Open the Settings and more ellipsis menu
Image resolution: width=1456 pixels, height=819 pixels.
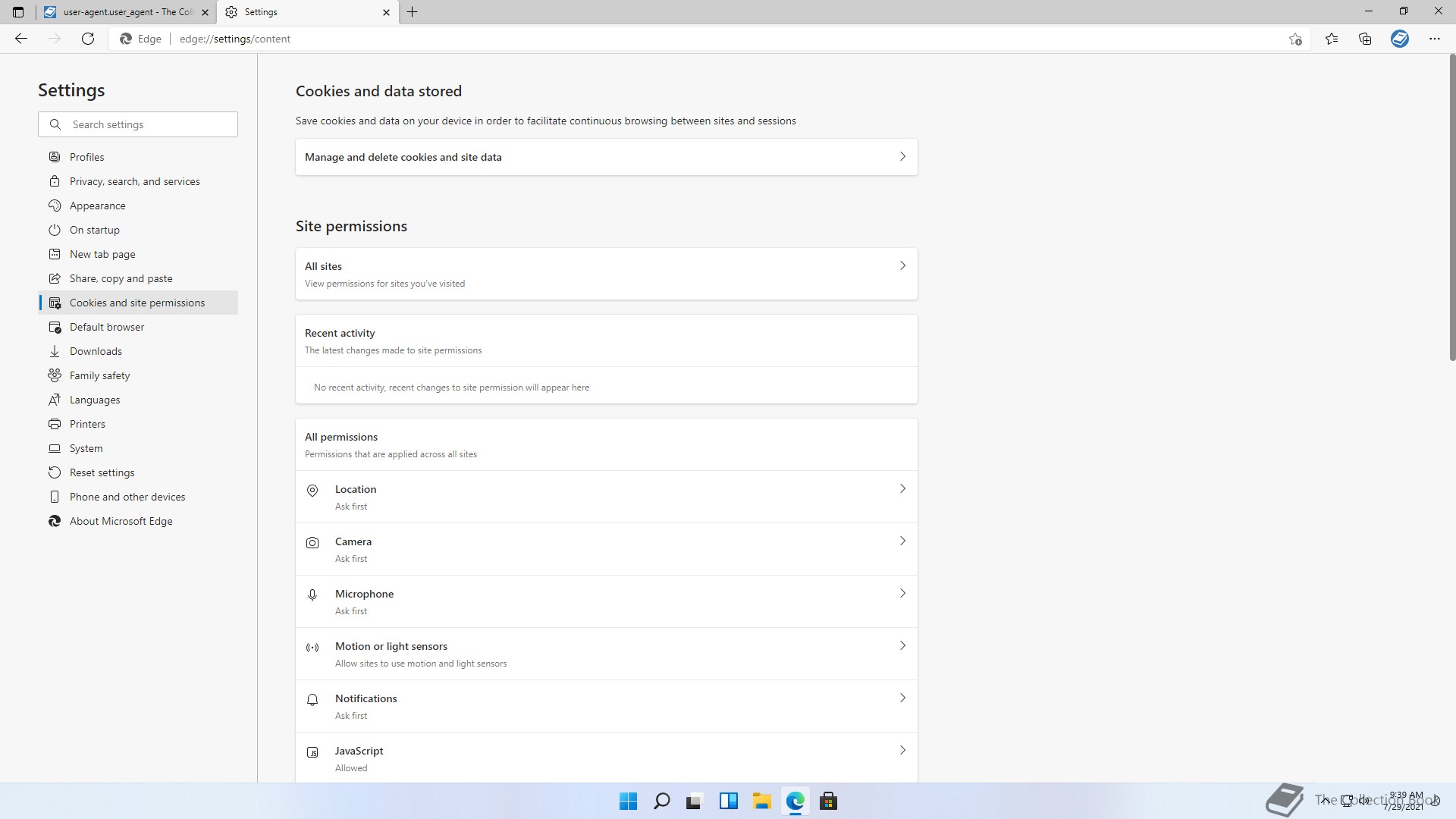point(1434,39)
